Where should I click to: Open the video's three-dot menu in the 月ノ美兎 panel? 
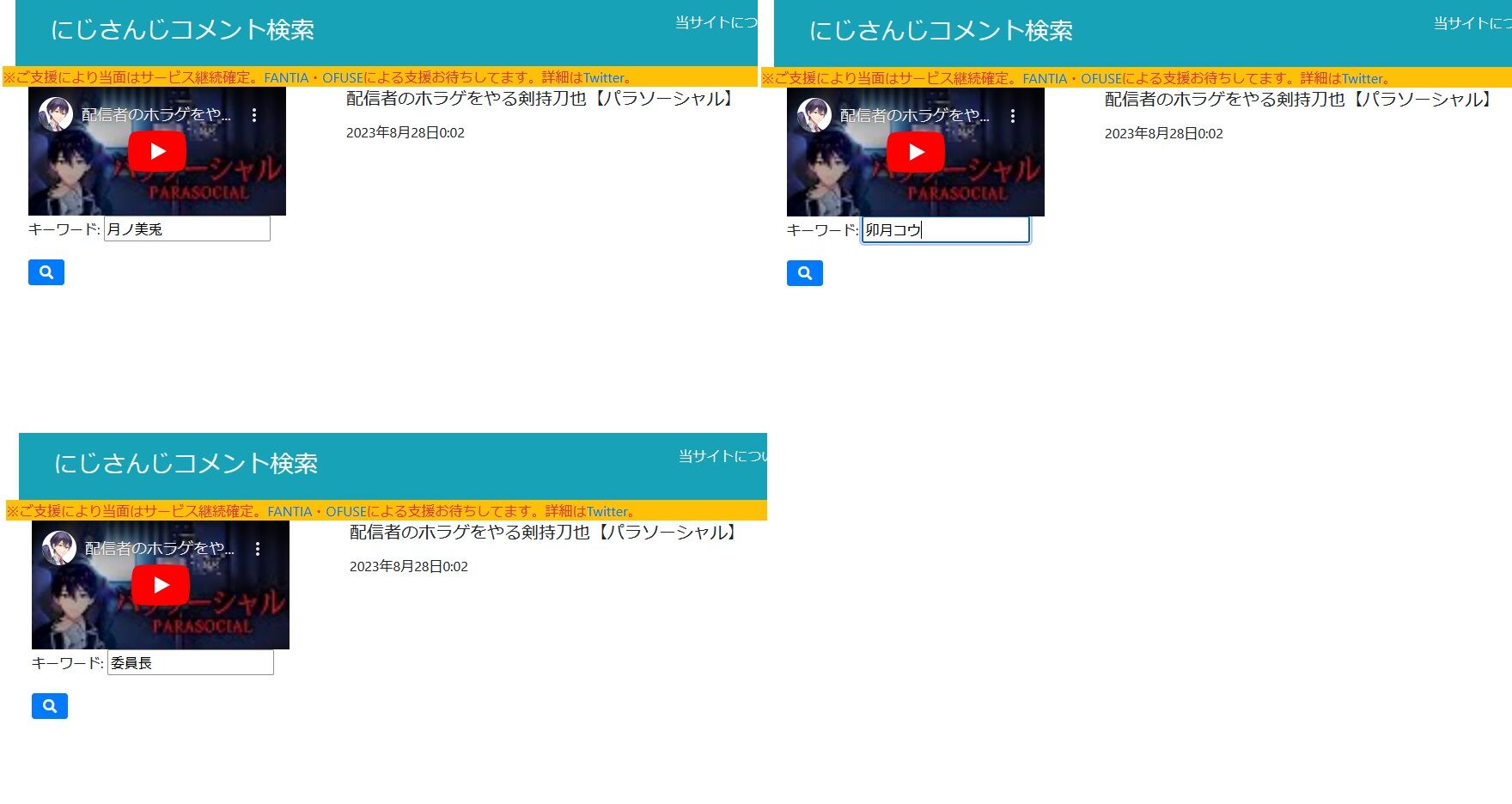[x=254, y=115]
